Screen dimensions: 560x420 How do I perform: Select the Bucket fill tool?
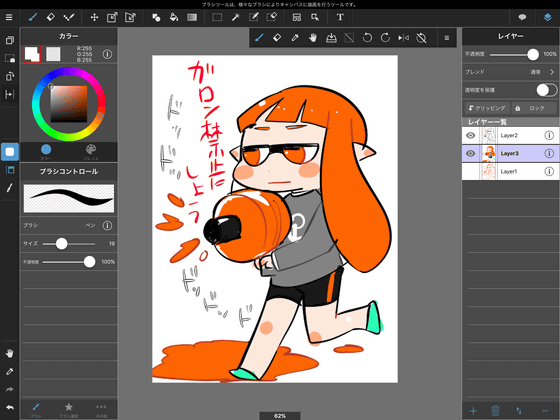pos(174,17)
